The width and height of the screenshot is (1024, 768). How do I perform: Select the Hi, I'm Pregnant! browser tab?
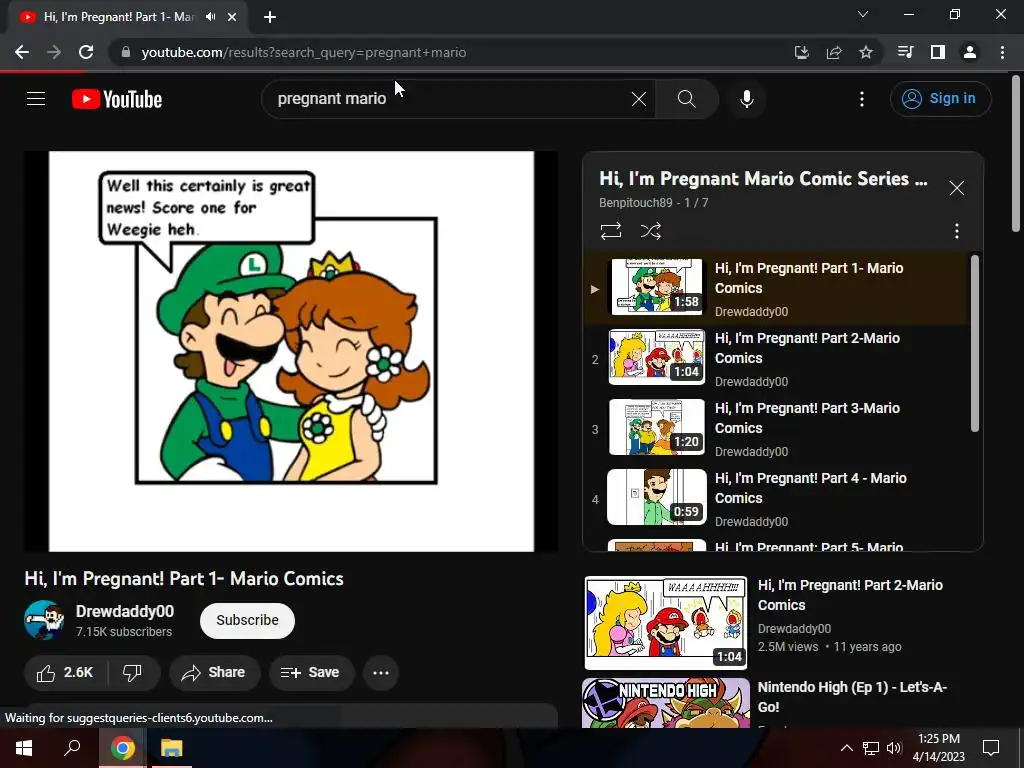[x=127, y=17]
